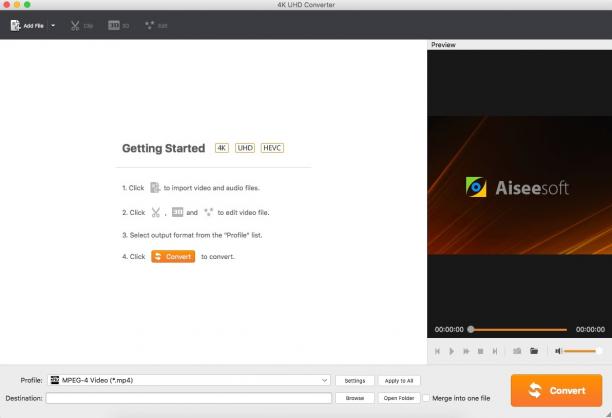Skip to the next file in preview
The image size is (612, 418).
click(x=495, y=351)
